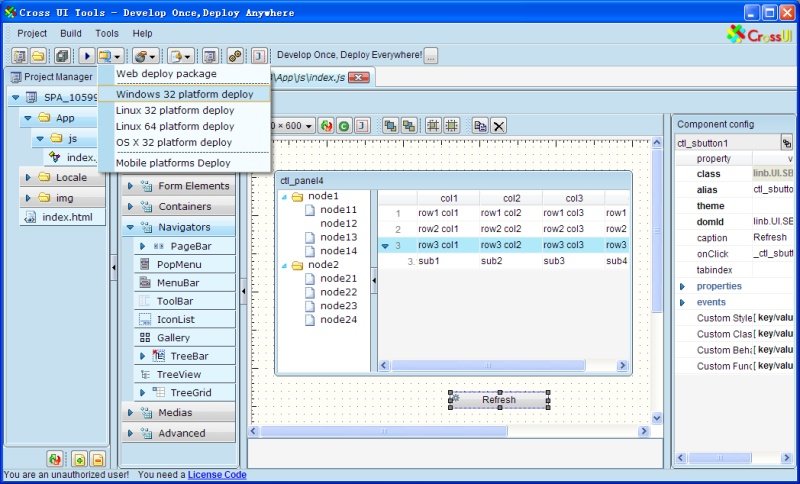The image size is (800, 484).
Task: Open the Build menu
Action: tap(71, 33)
